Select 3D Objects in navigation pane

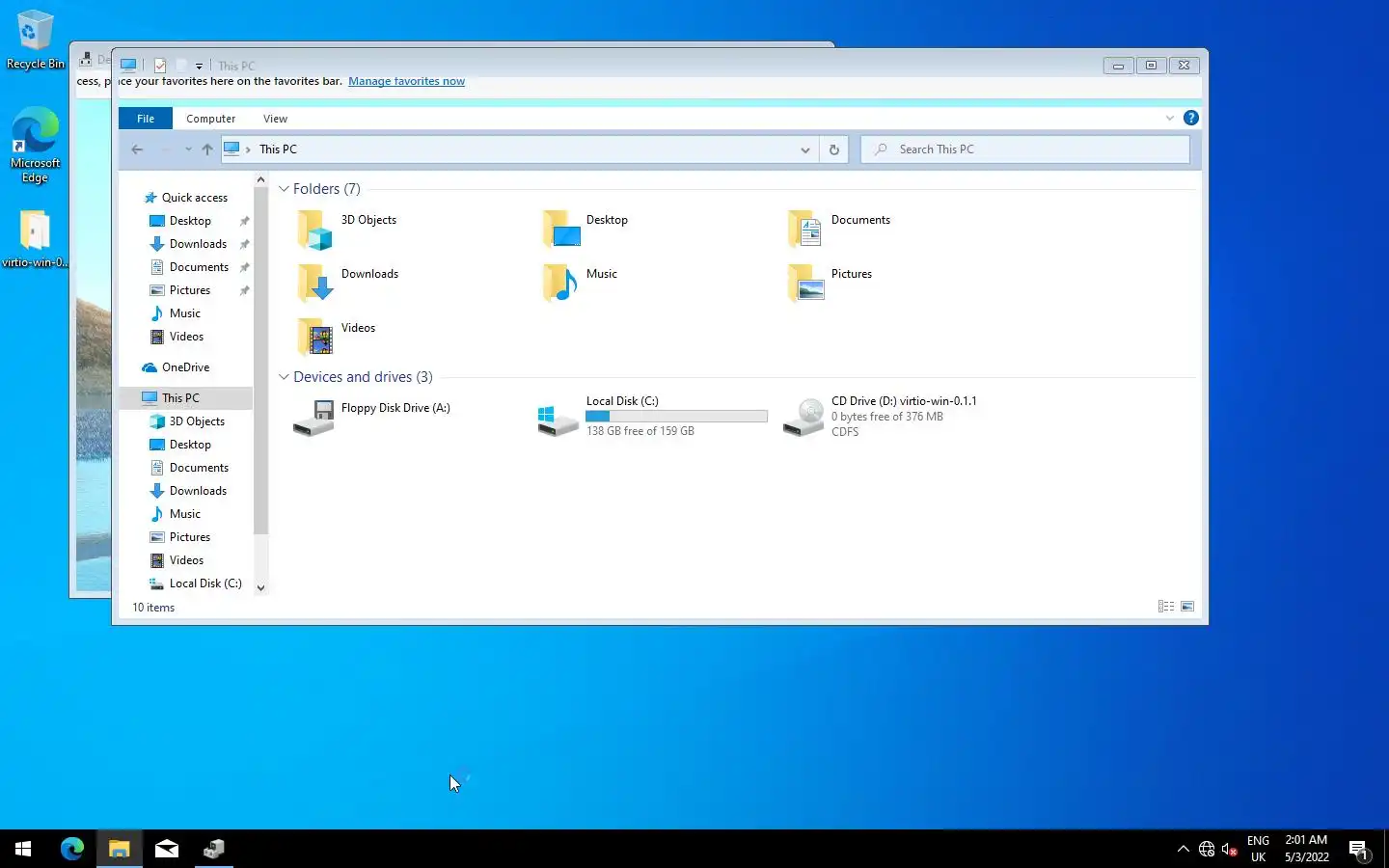pyautogui.click(x=197, y=421)
